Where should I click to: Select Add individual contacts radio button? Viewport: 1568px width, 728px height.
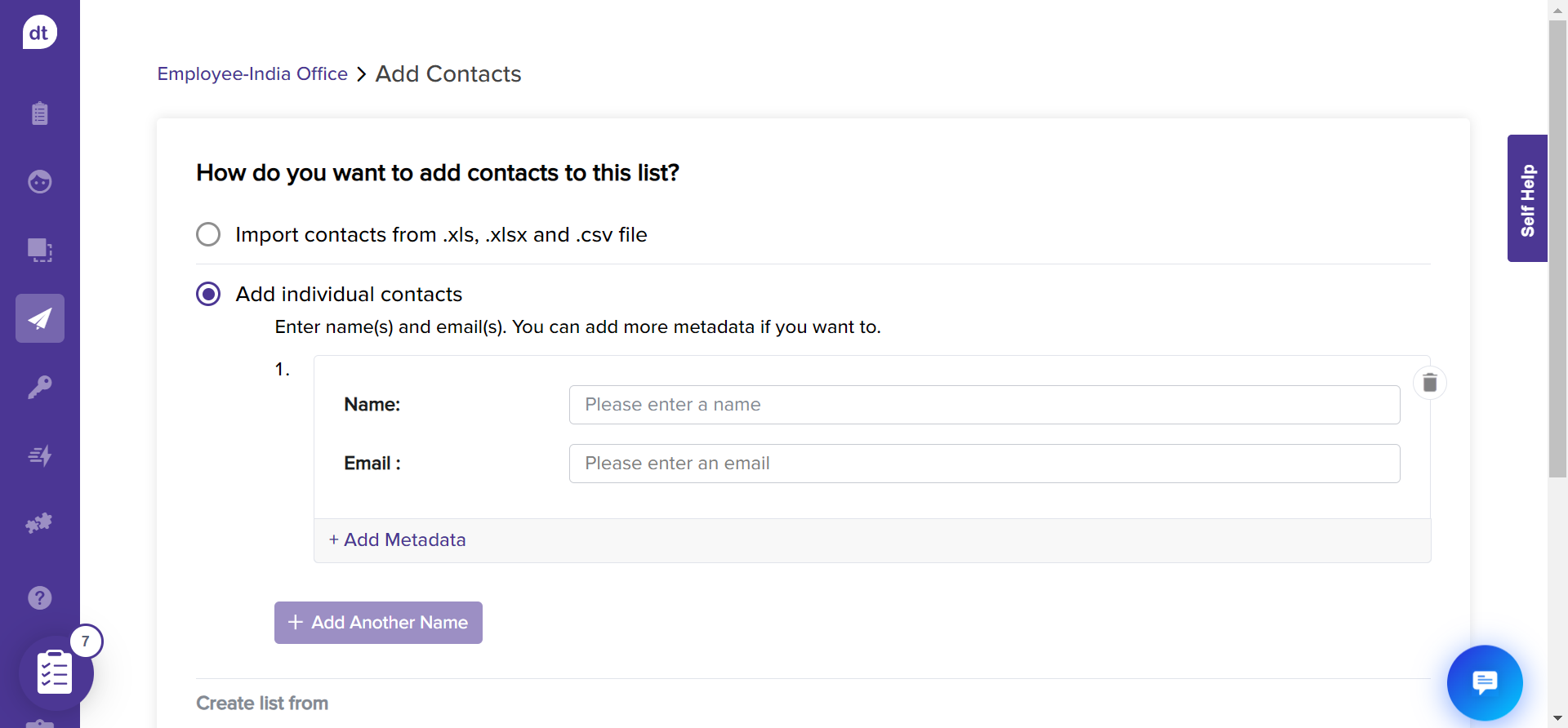pos(208,294)
